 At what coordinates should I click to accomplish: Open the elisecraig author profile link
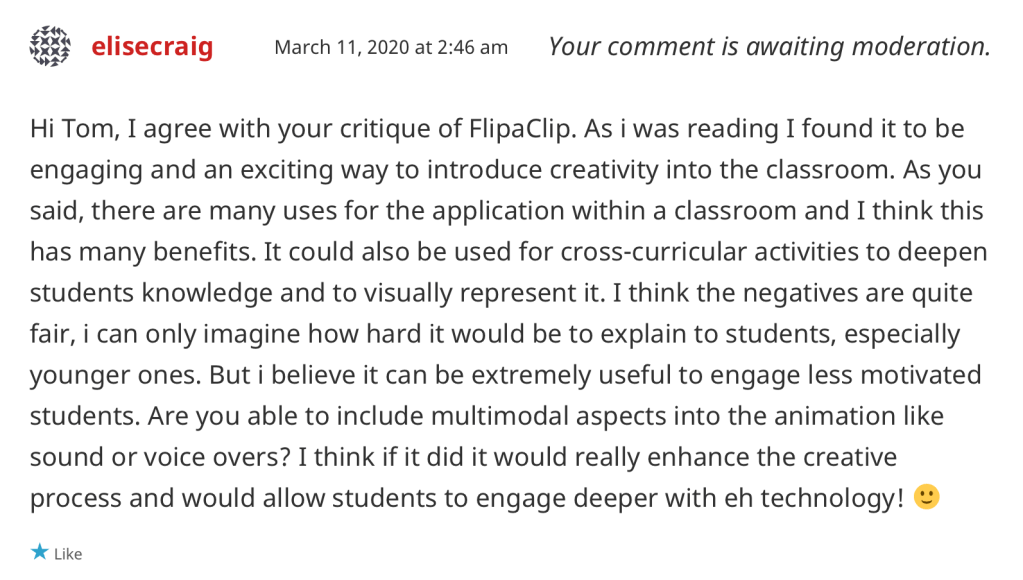(x=152, y=47)
